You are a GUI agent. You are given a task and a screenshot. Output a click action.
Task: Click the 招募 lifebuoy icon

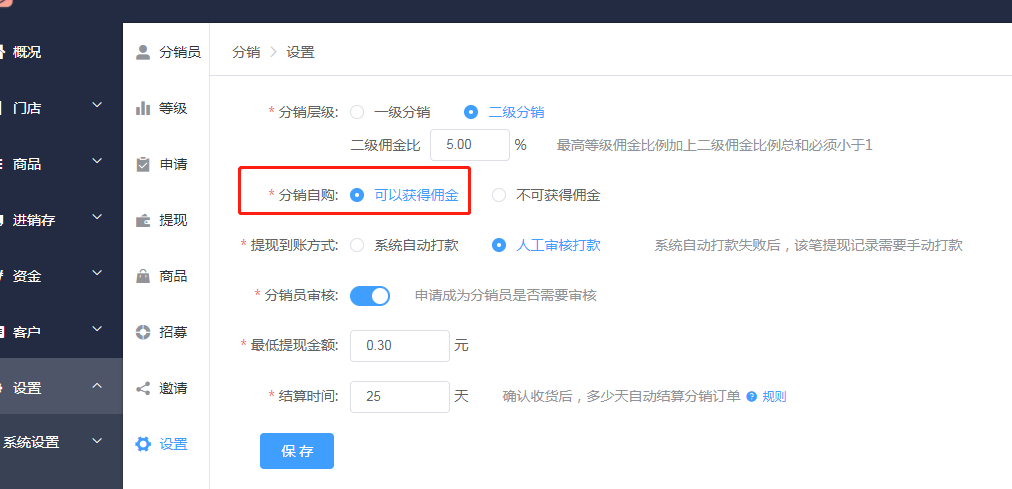click(143, 332)
